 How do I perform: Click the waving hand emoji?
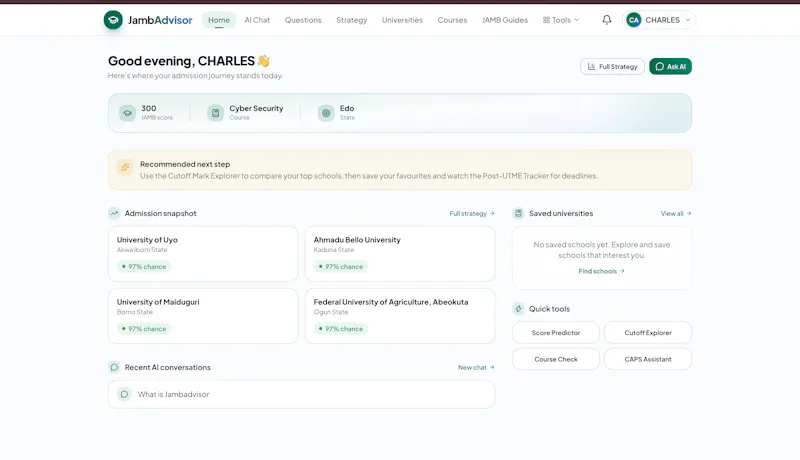(x=264, y=61)
